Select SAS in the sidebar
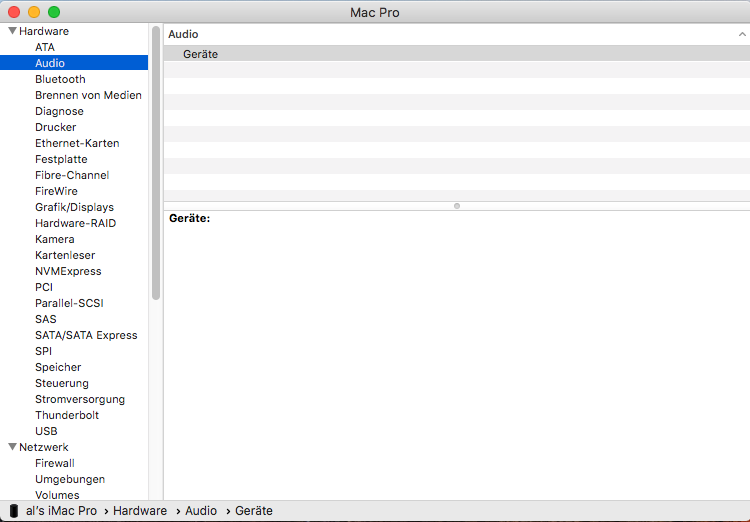Screen dimensions: 750x522 tap(46, 319)
